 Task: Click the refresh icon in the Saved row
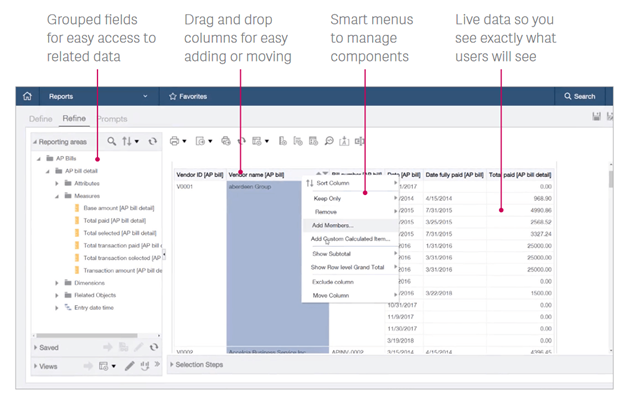(x=154, y=347)
